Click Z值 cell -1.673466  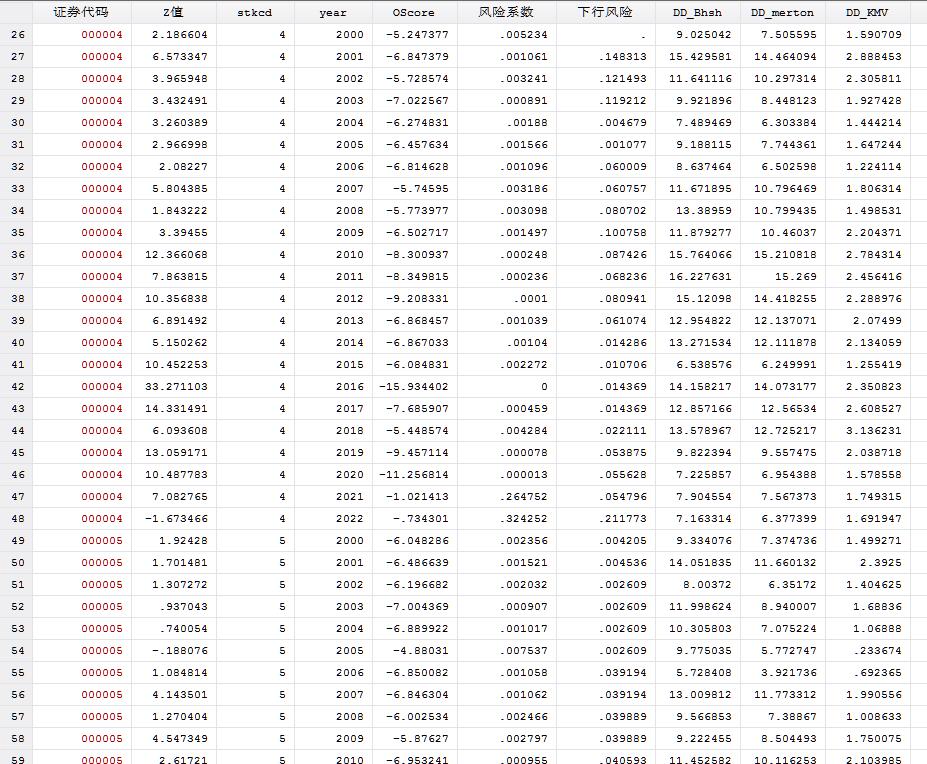tap(176, 519)
